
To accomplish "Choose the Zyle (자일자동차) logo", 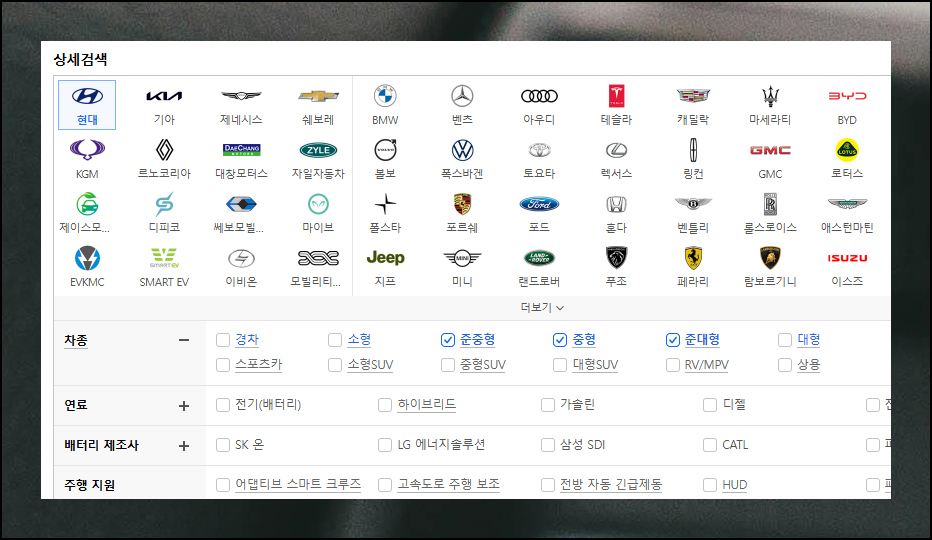I will click(318, 150).
